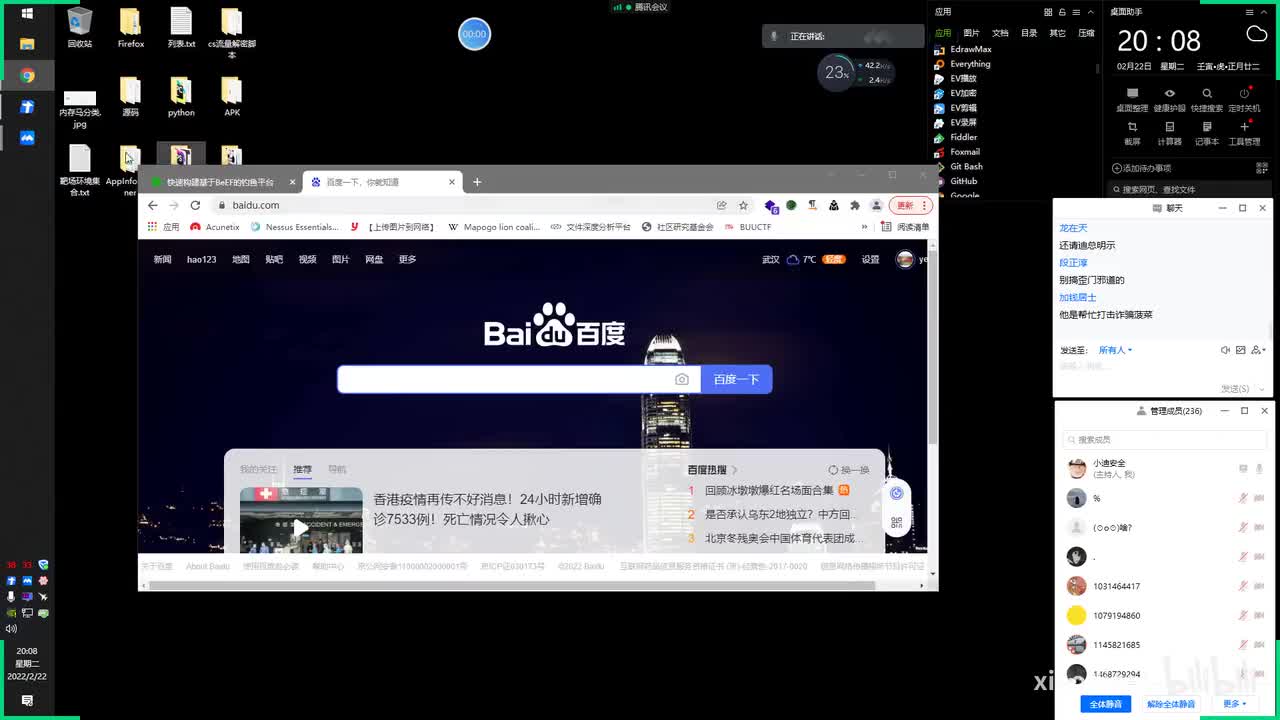The image size is (1280, 720).
Task: Click the 定时关机 scheduled shutdown icon
Action: (x=1244, y=99)
